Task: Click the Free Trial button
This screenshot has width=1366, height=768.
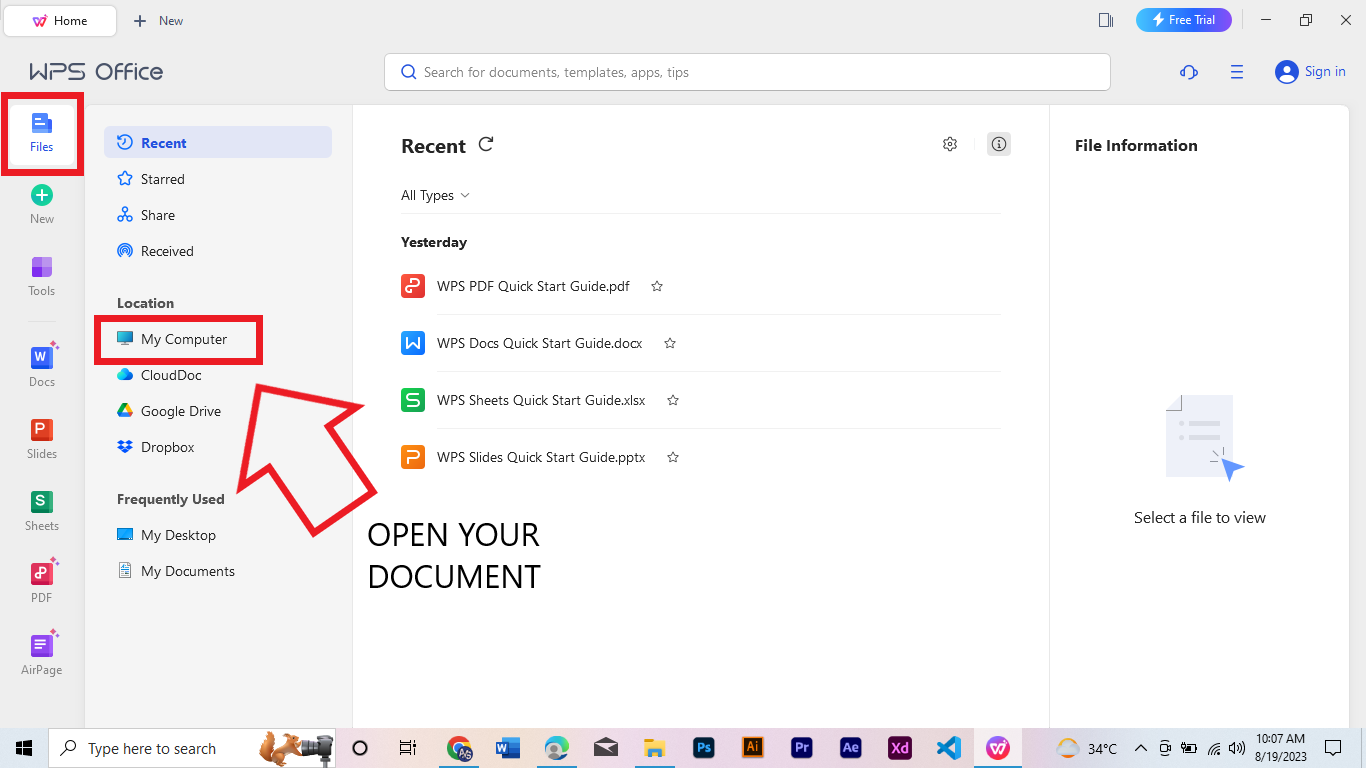Action: click(1183, 20)
